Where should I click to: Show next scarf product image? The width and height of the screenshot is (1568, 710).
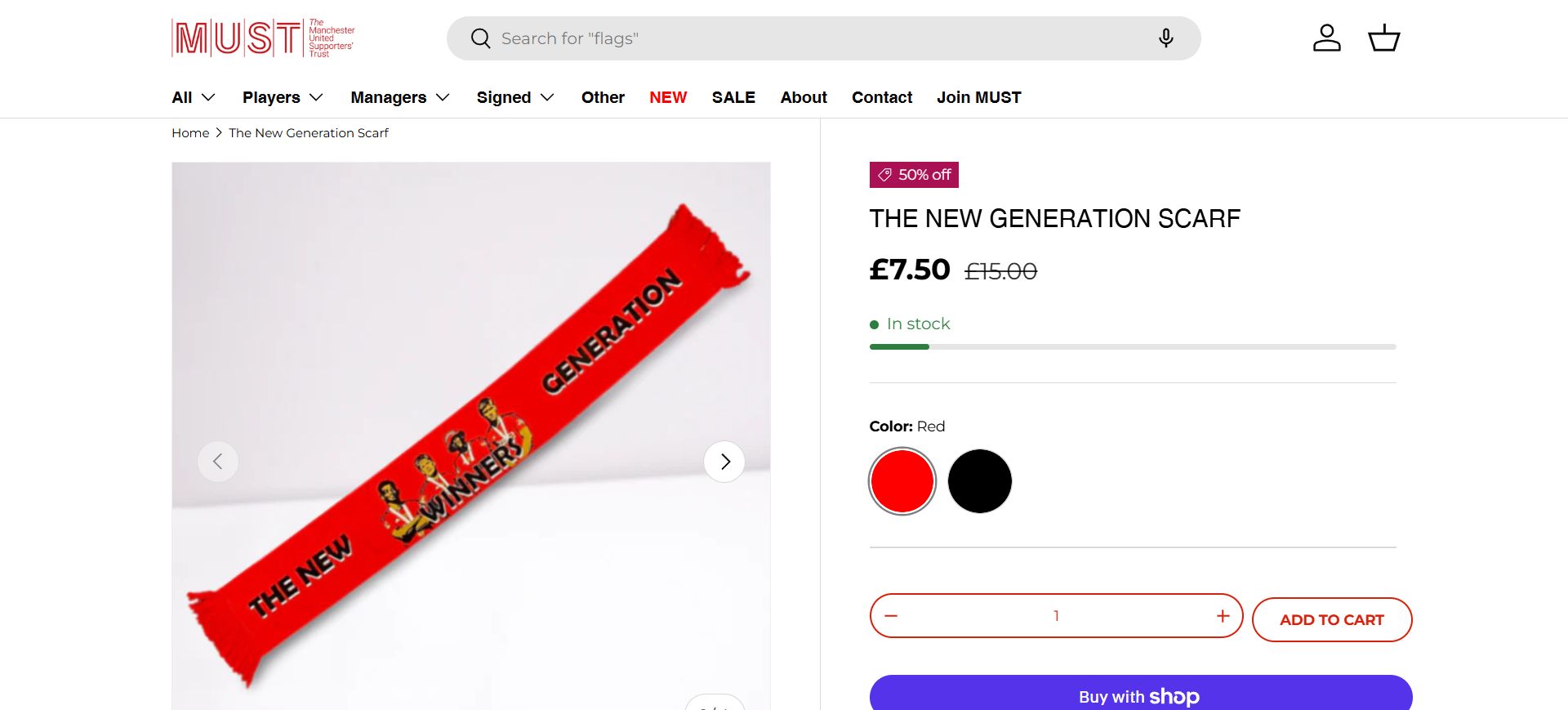724,462
